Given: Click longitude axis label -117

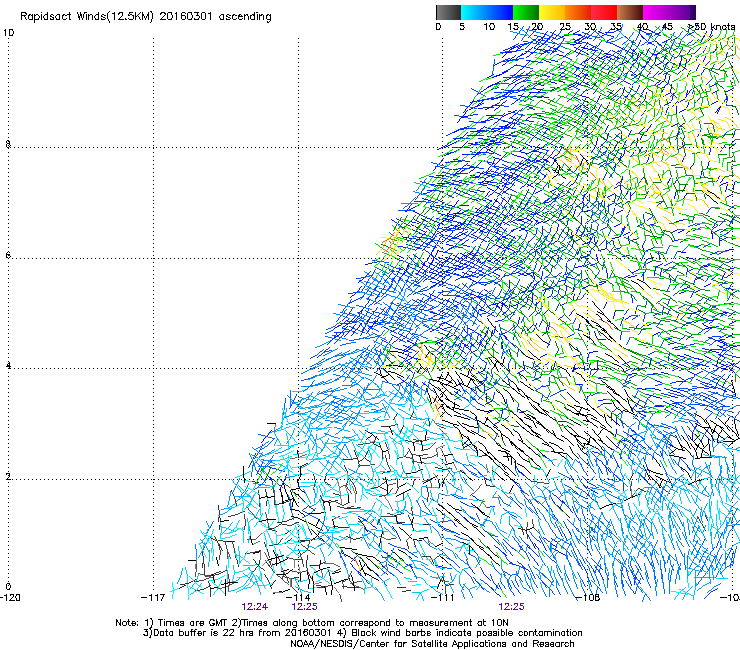Looking at the screenshot, I should 153,598.
